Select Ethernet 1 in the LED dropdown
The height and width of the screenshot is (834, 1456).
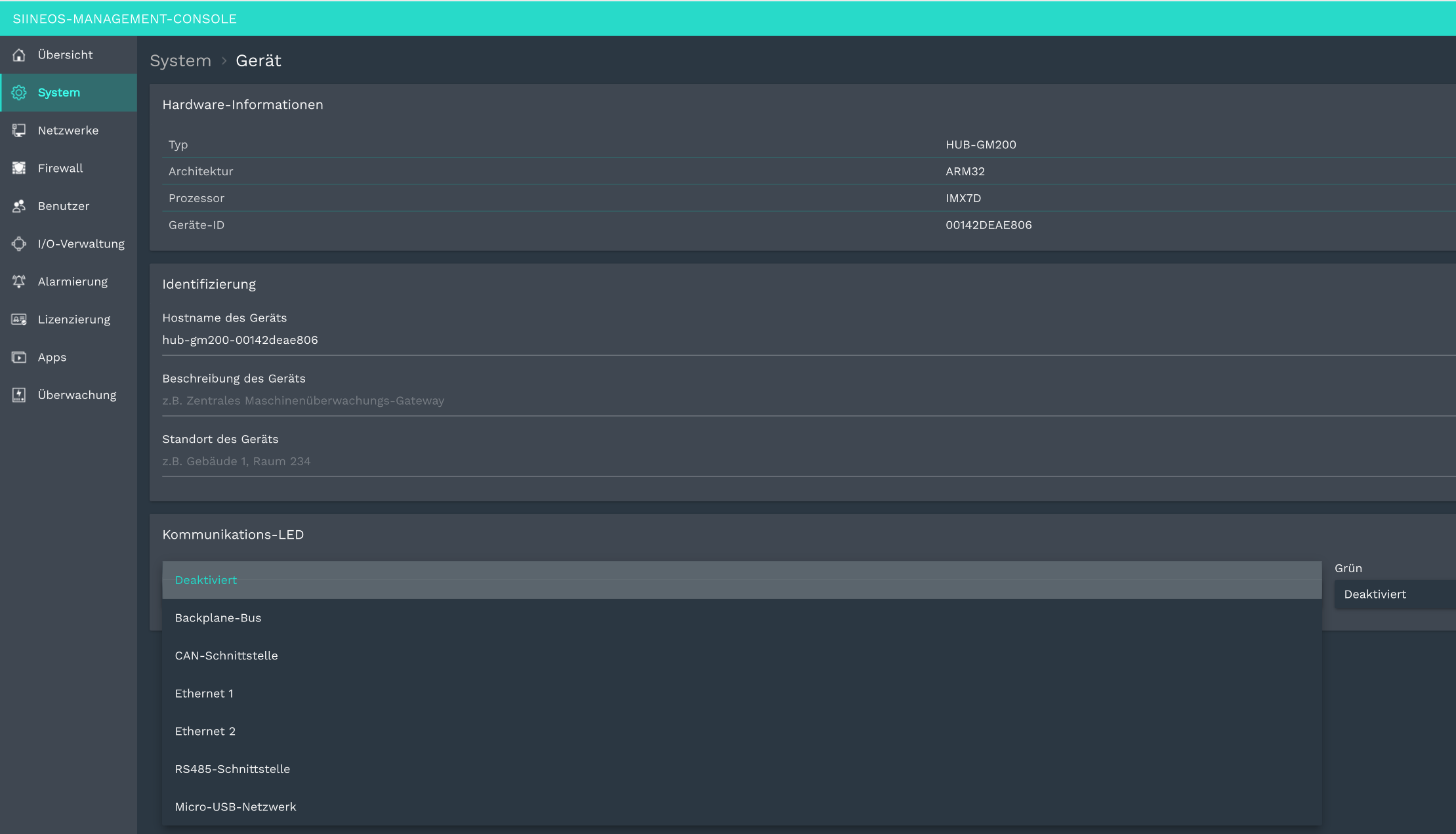coord(204,693)
